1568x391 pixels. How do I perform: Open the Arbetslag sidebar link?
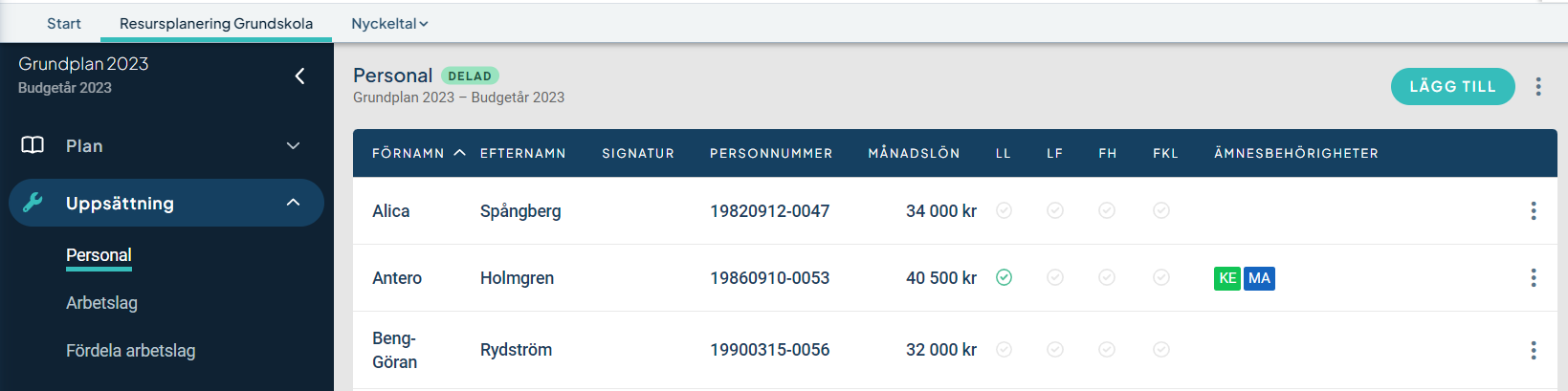pos(101,303)
